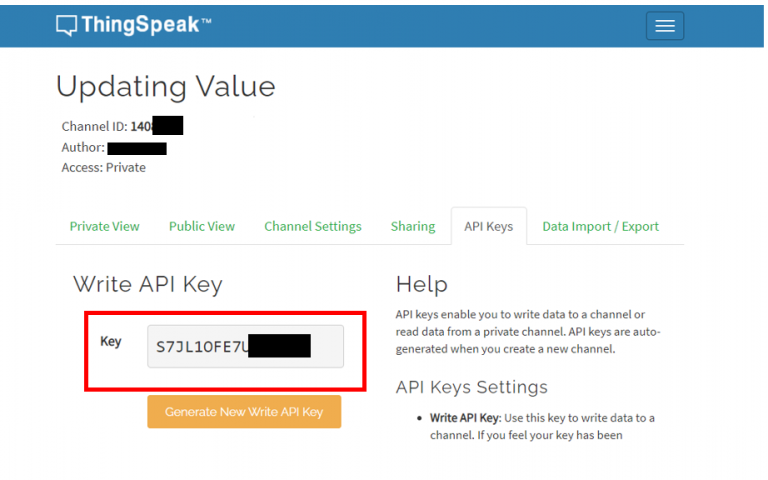Click the Author name text

(x=136, y=148)
